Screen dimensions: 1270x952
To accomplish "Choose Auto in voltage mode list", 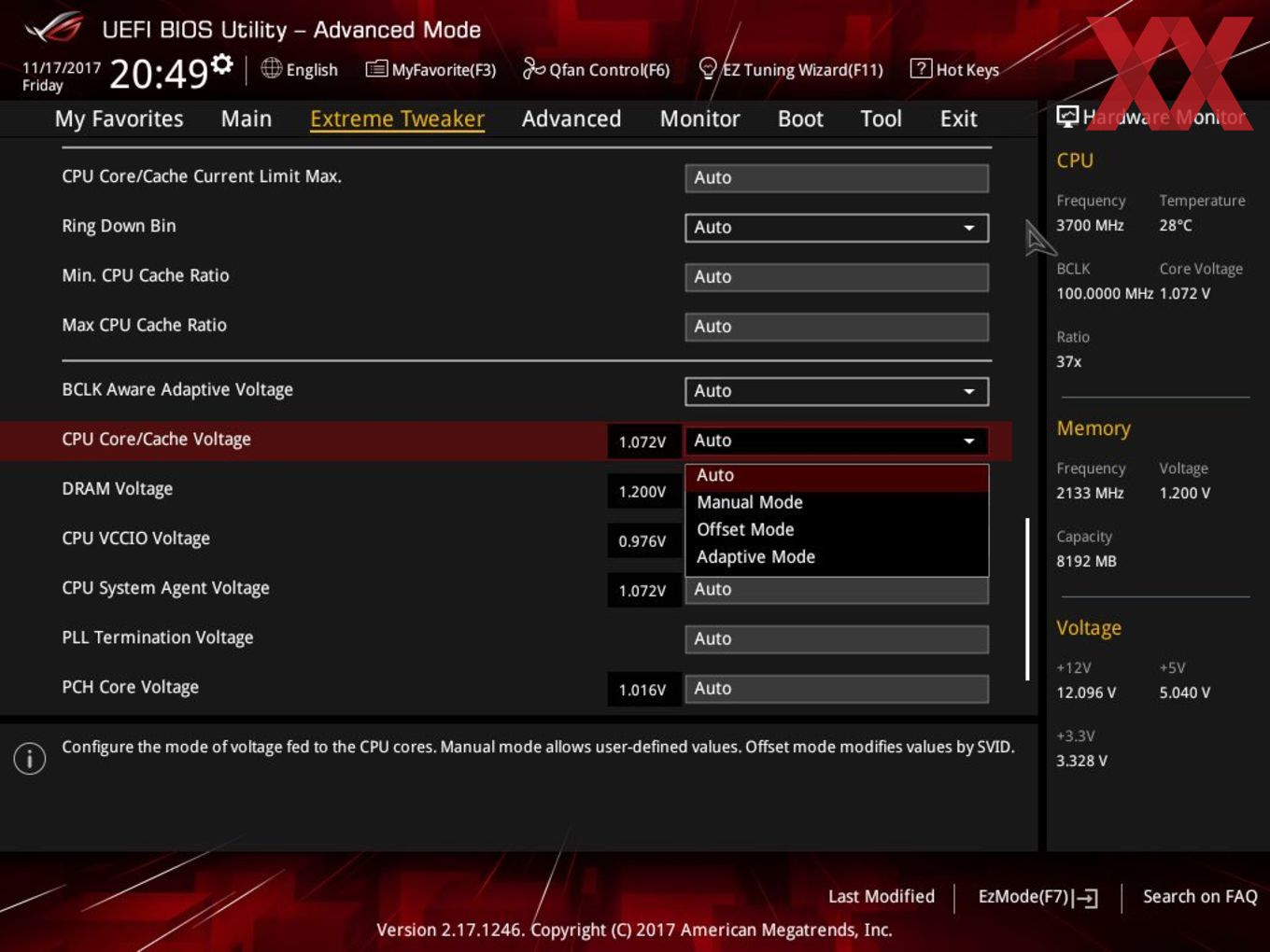I will click(837, 476).
